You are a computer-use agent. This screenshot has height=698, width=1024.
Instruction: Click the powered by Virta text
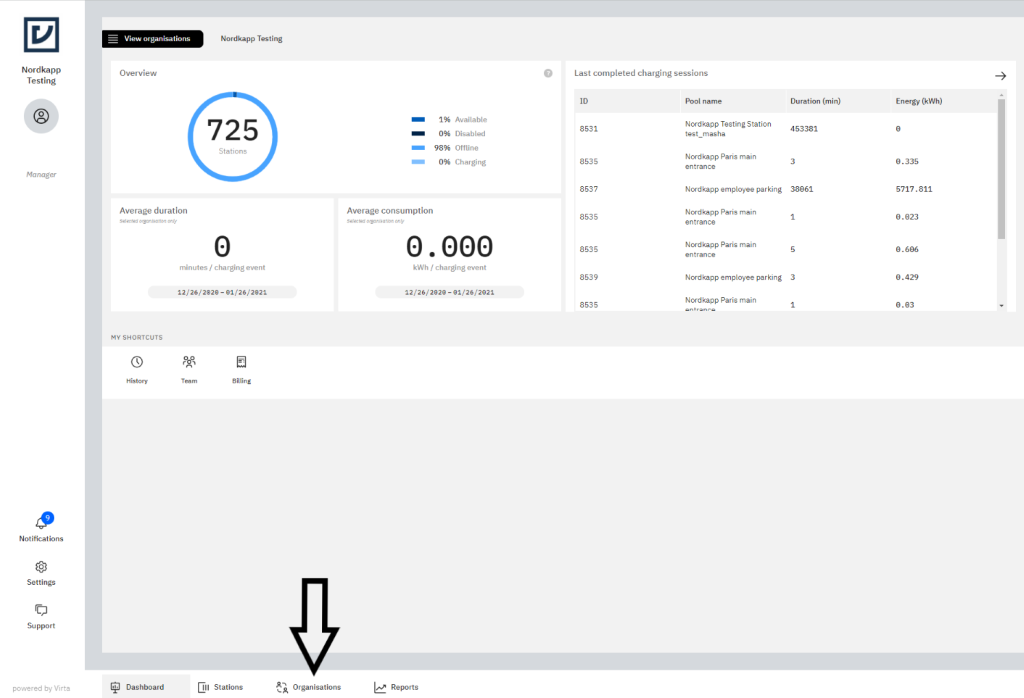pyautogui.click(x=41, y=688)
